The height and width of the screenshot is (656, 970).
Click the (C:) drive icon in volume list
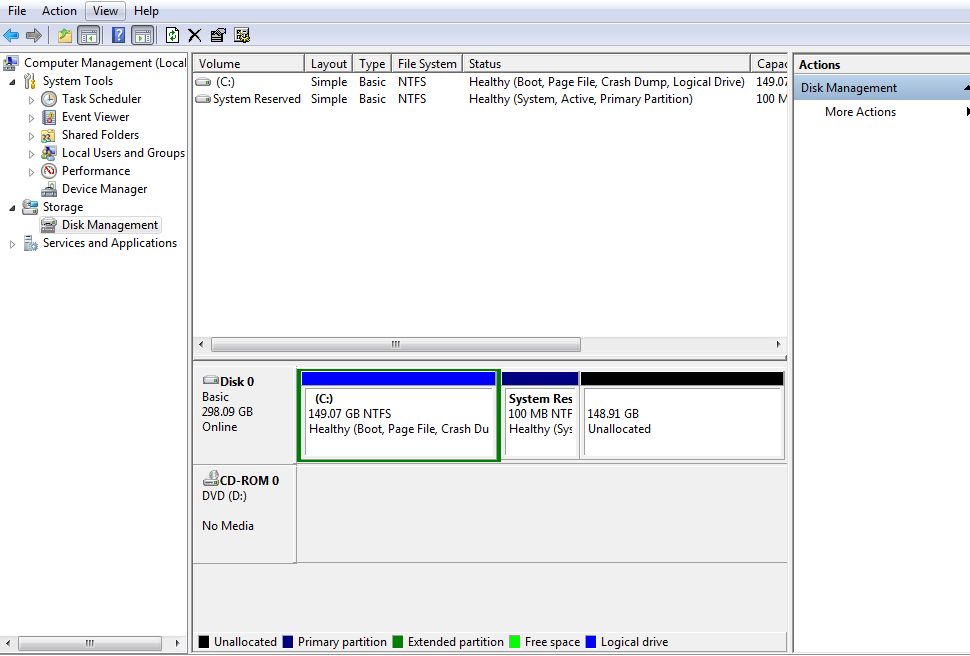(203, 82)
